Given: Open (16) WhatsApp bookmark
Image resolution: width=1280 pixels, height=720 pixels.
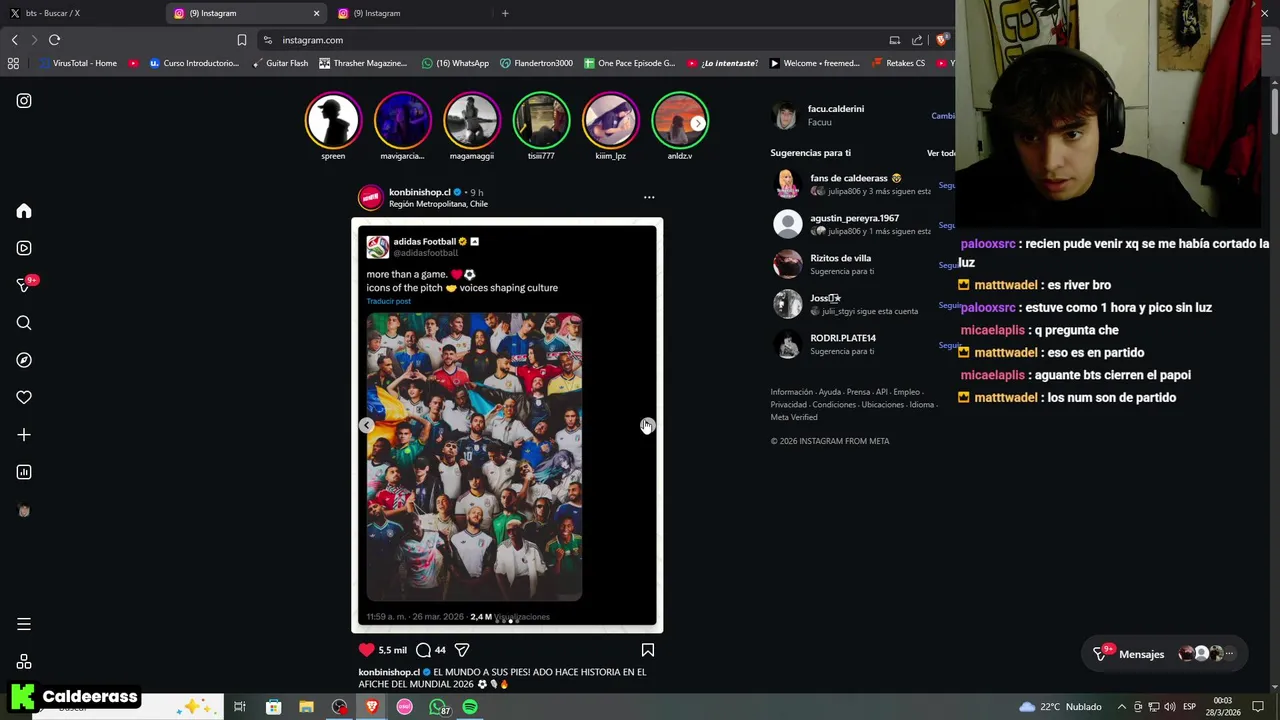Looking at the screenshot, I should 455,63.
